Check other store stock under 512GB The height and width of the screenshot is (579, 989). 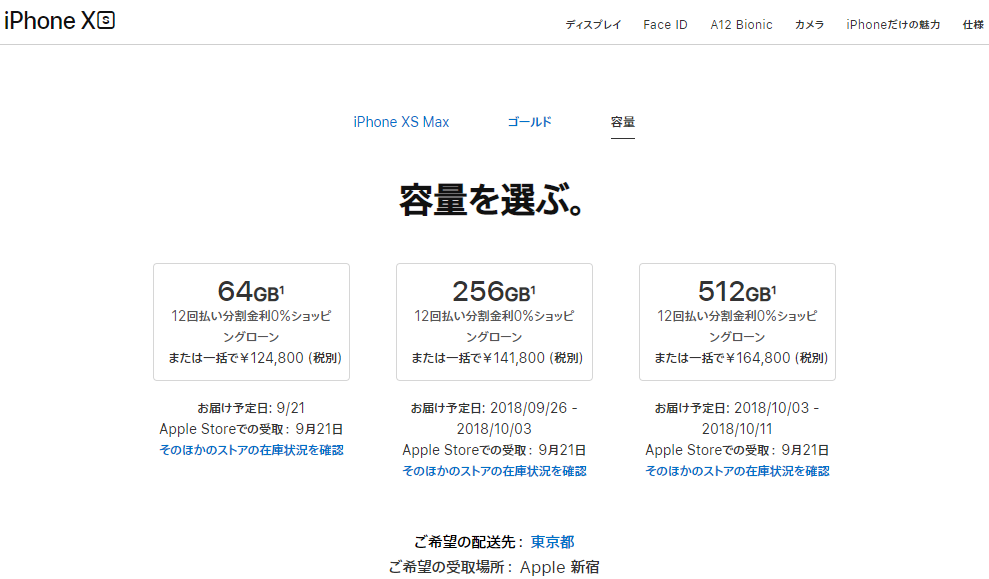pyautogui.click(x=737, y=471)
